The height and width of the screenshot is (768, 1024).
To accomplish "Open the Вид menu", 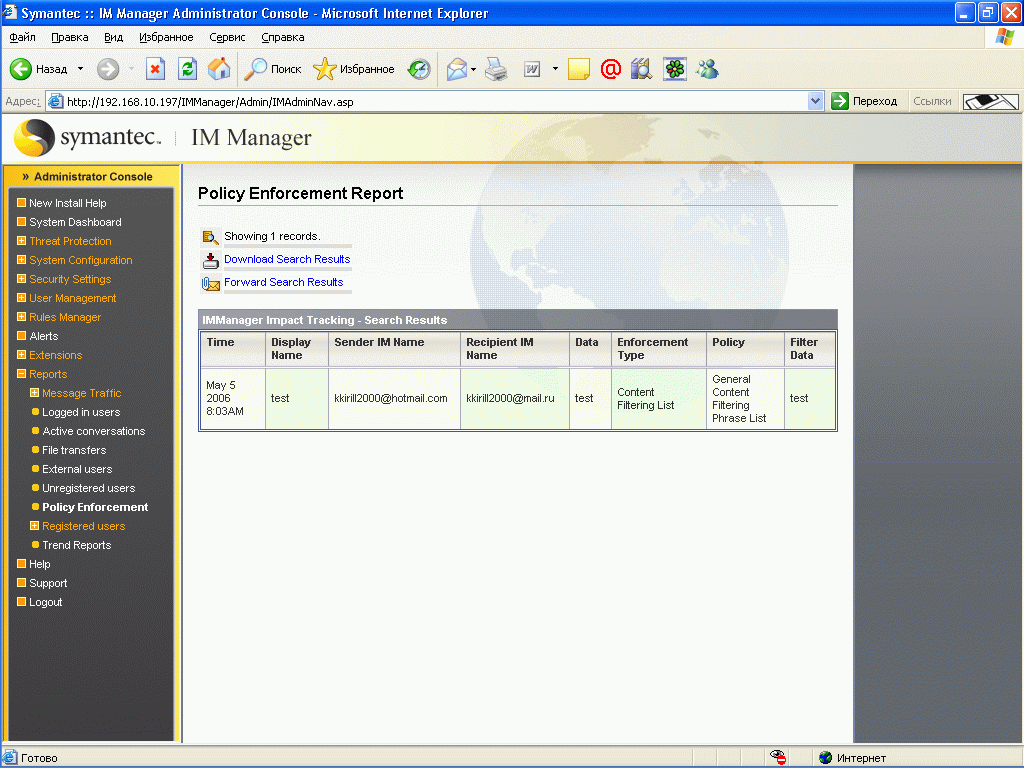I will (114, 37).
